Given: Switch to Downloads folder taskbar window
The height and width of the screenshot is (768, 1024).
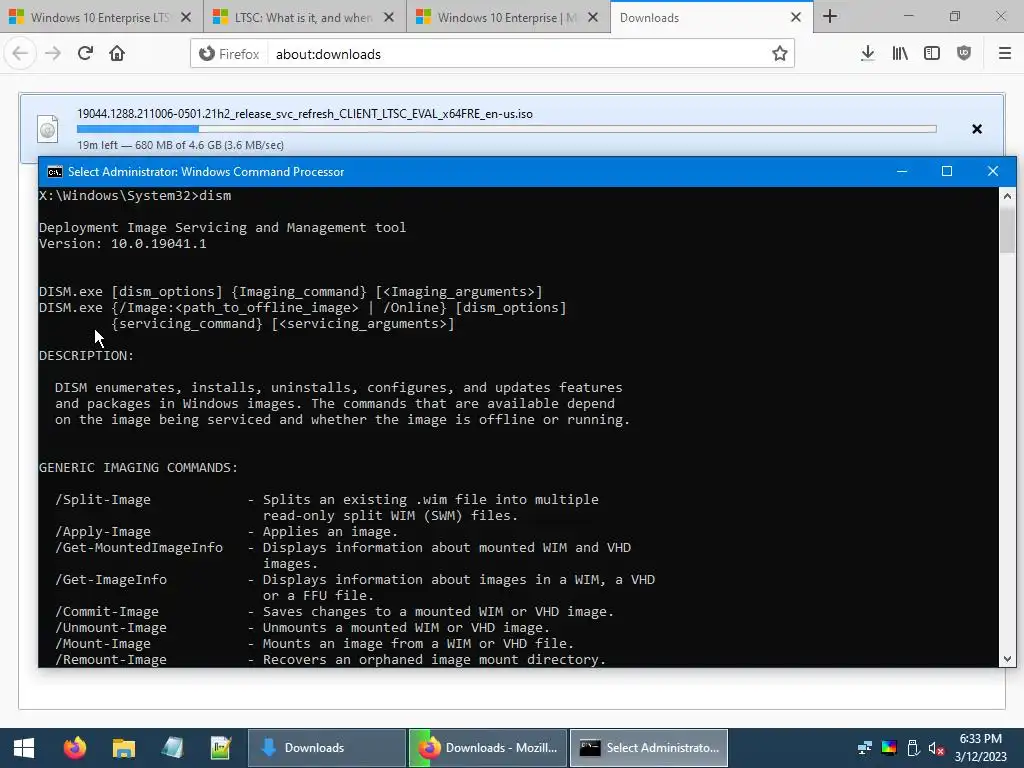Looking at the screenshot, I should pyautogui.click(x=327, y=748).
